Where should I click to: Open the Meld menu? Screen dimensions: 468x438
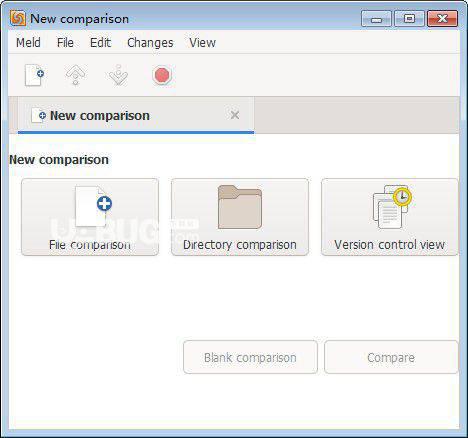[28, 43]
